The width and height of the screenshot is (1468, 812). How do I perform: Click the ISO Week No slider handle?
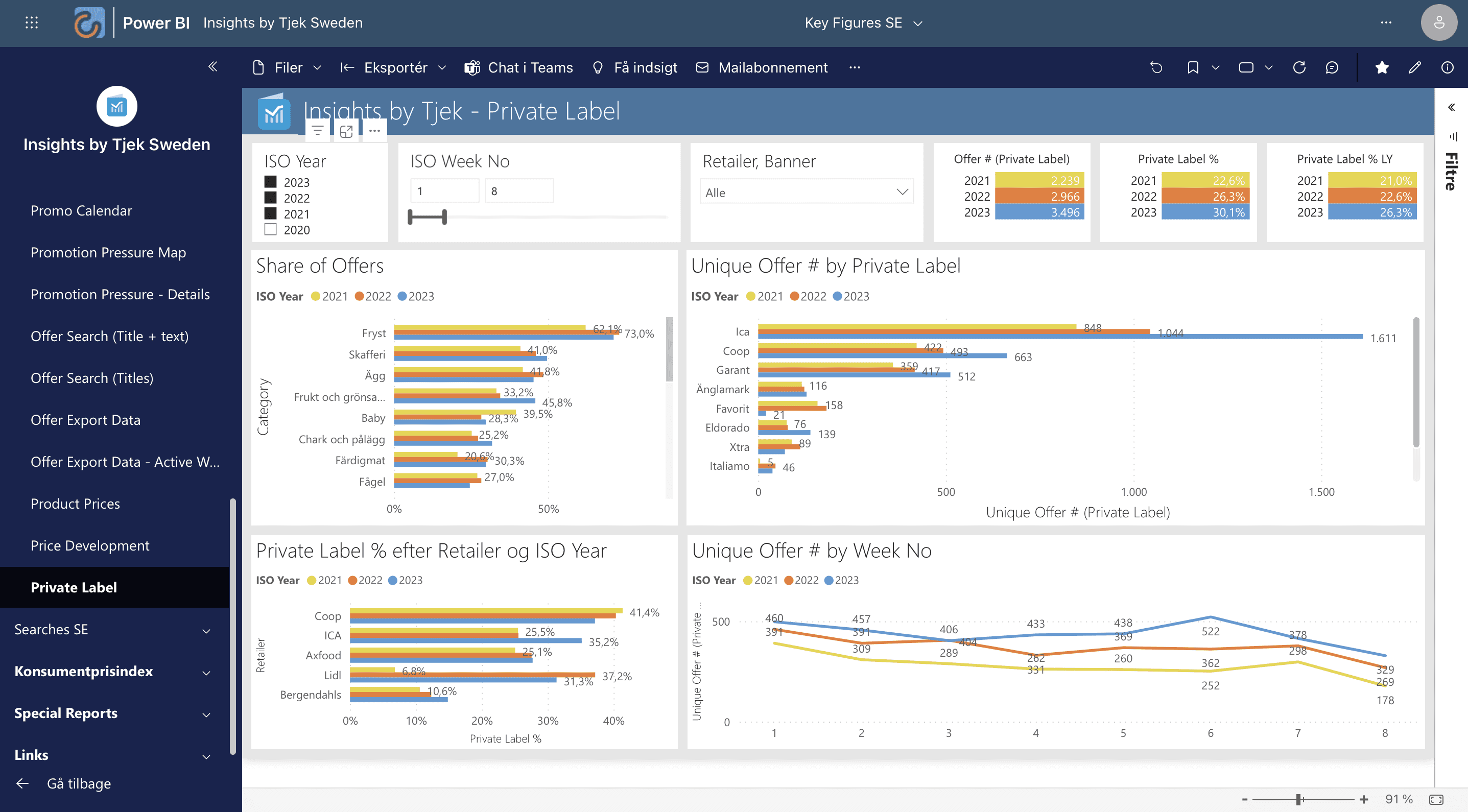click(x=444, y=217)
